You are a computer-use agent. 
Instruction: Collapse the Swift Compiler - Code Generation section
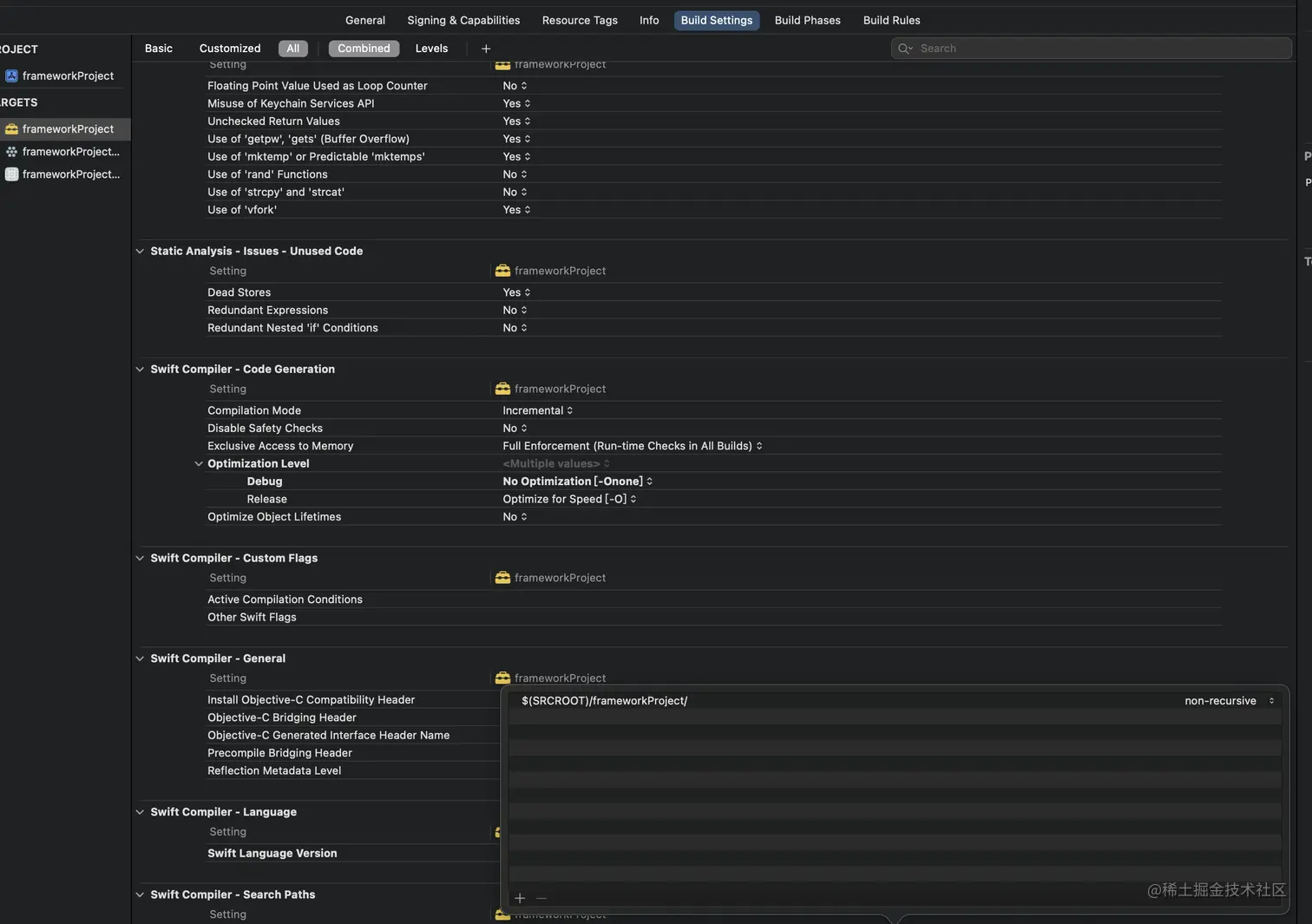click(140, 370)
